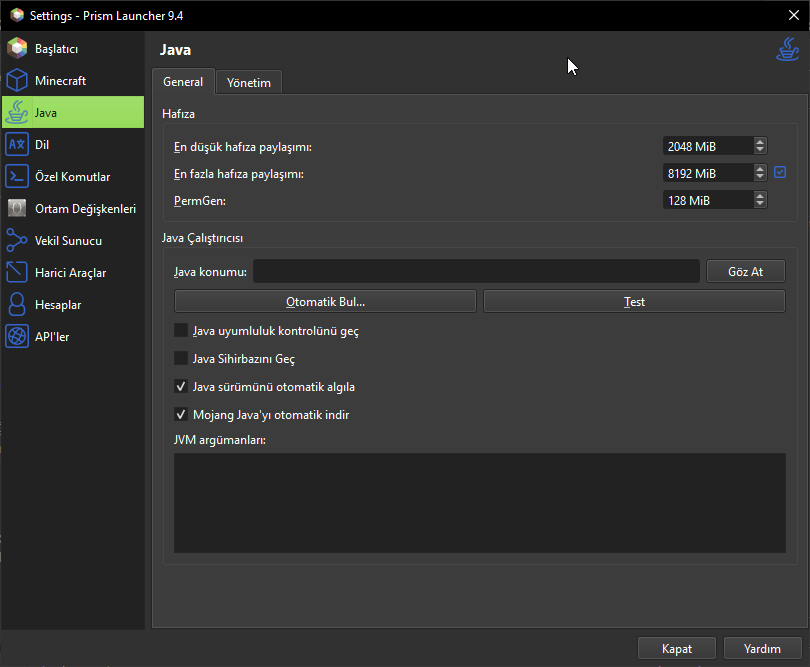Click the Java logo at top right
Viewport: 810px width, 667px height.
(x=787, y=49)
